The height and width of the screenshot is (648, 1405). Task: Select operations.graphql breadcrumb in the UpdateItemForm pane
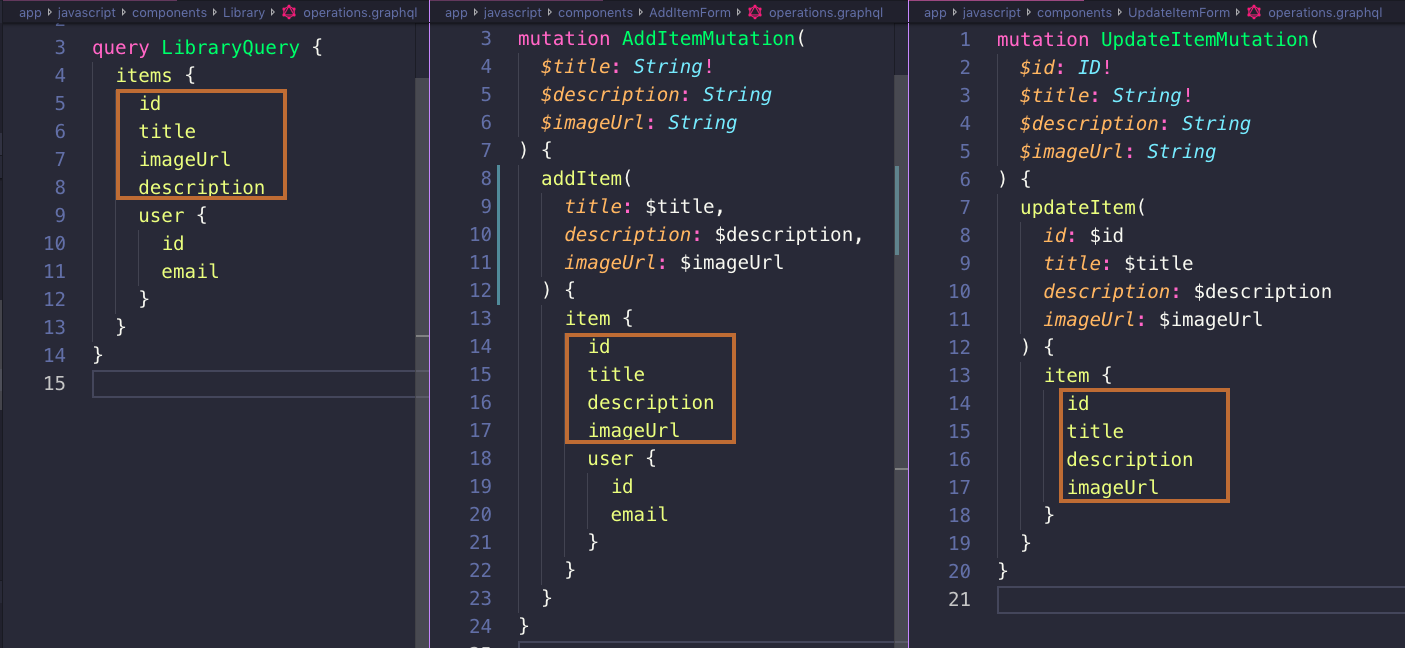tap(1325, 13)
